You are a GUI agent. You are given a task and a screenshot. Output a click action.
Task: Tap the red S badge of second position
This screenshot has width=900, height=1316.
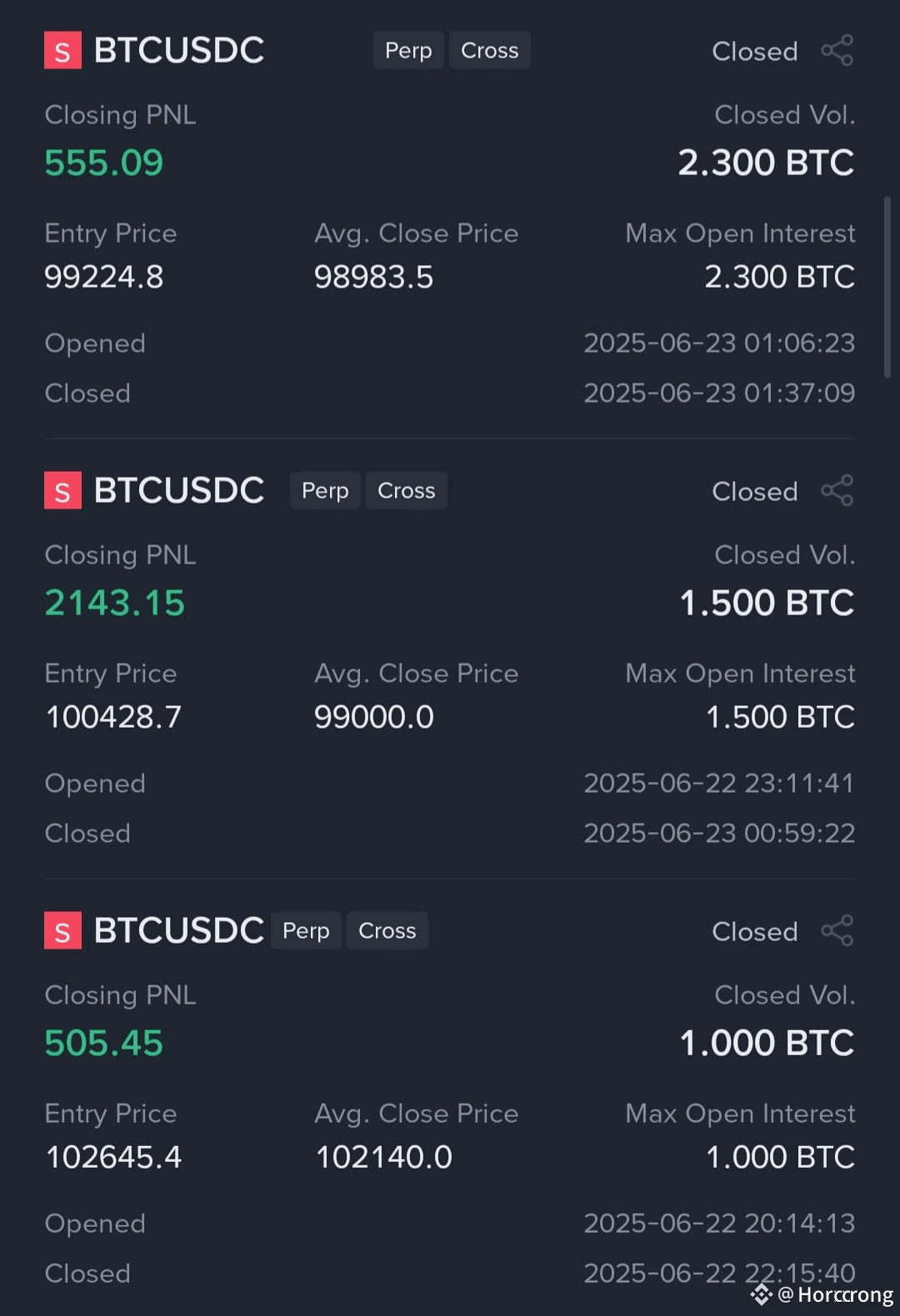point(62,490)
